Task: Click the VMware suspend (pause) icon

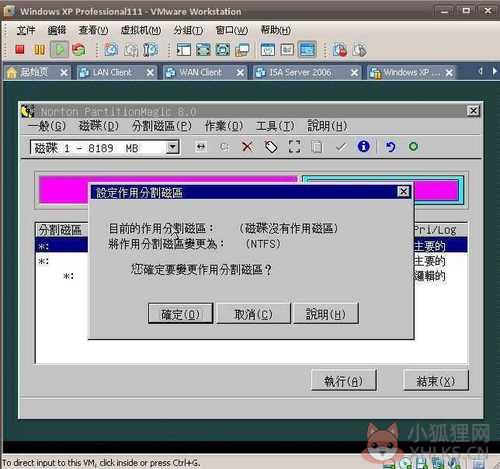Action: 39,50
